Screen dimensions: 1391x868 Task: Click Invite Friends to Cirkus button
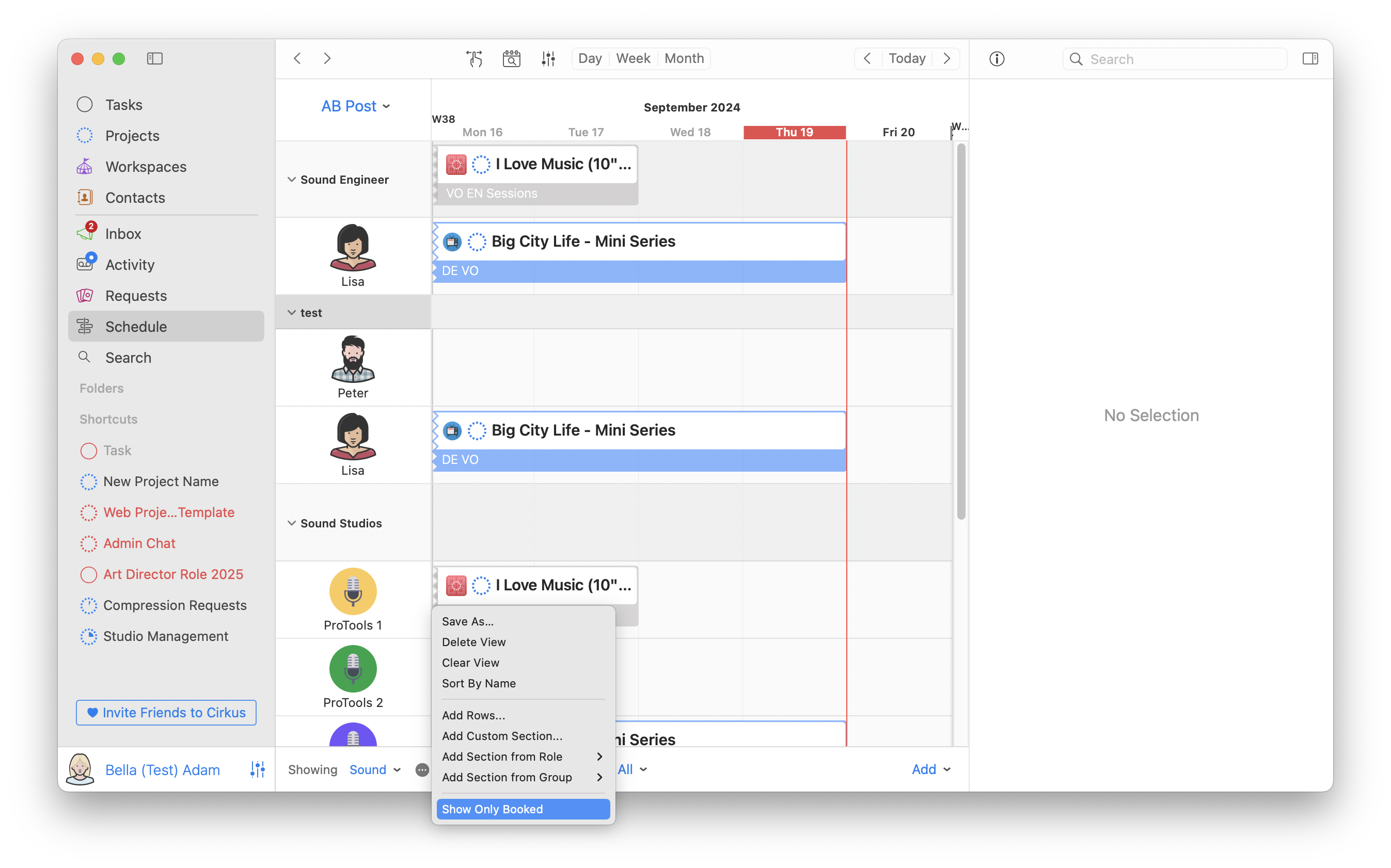click(166, 713)
